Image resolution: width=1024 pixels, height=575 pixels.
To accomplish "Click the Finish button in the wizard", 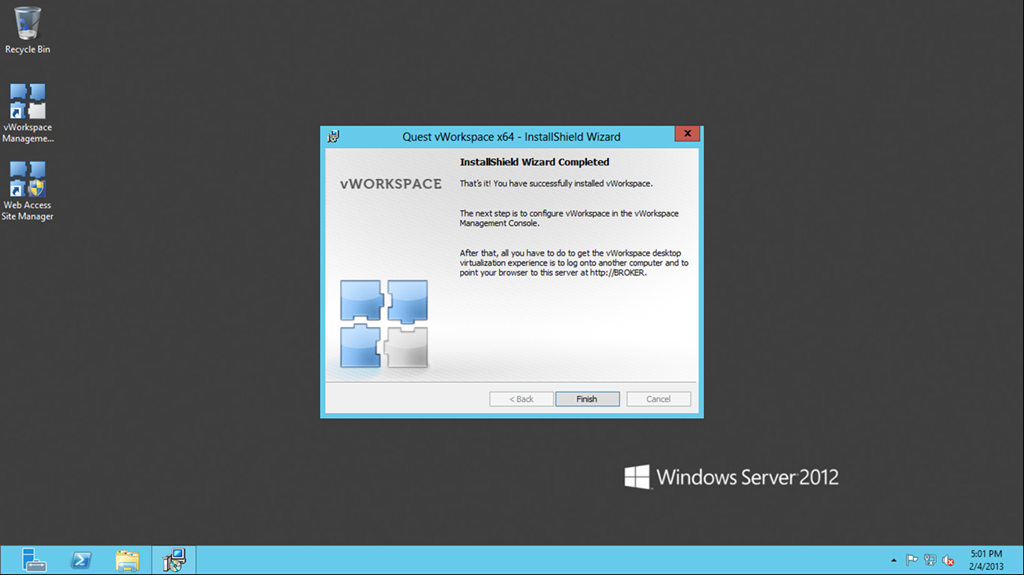I will [x=587, y=399].
